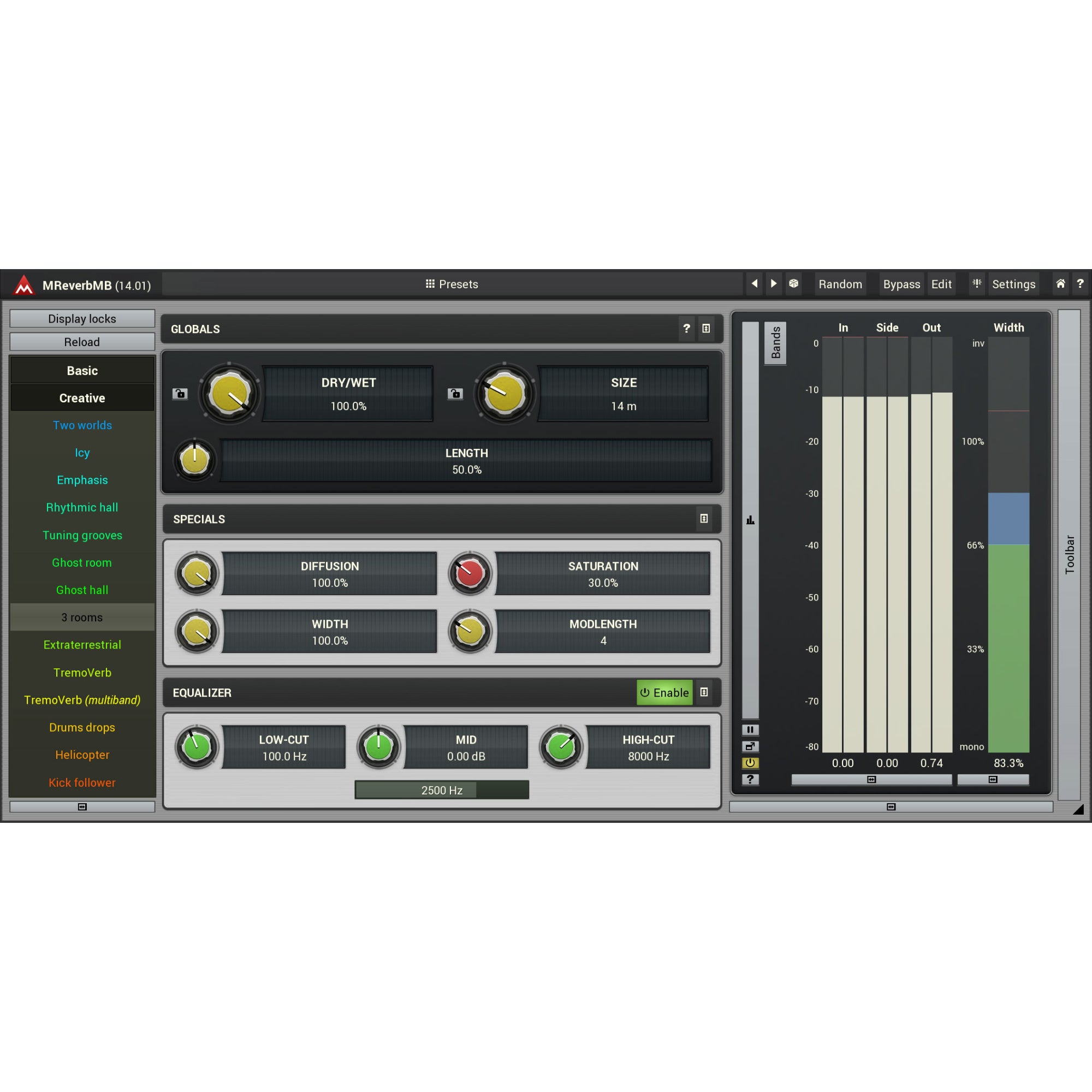Open the EQUALIZER section menu icon
The image size is (1092, 1092).
point(704,692)
